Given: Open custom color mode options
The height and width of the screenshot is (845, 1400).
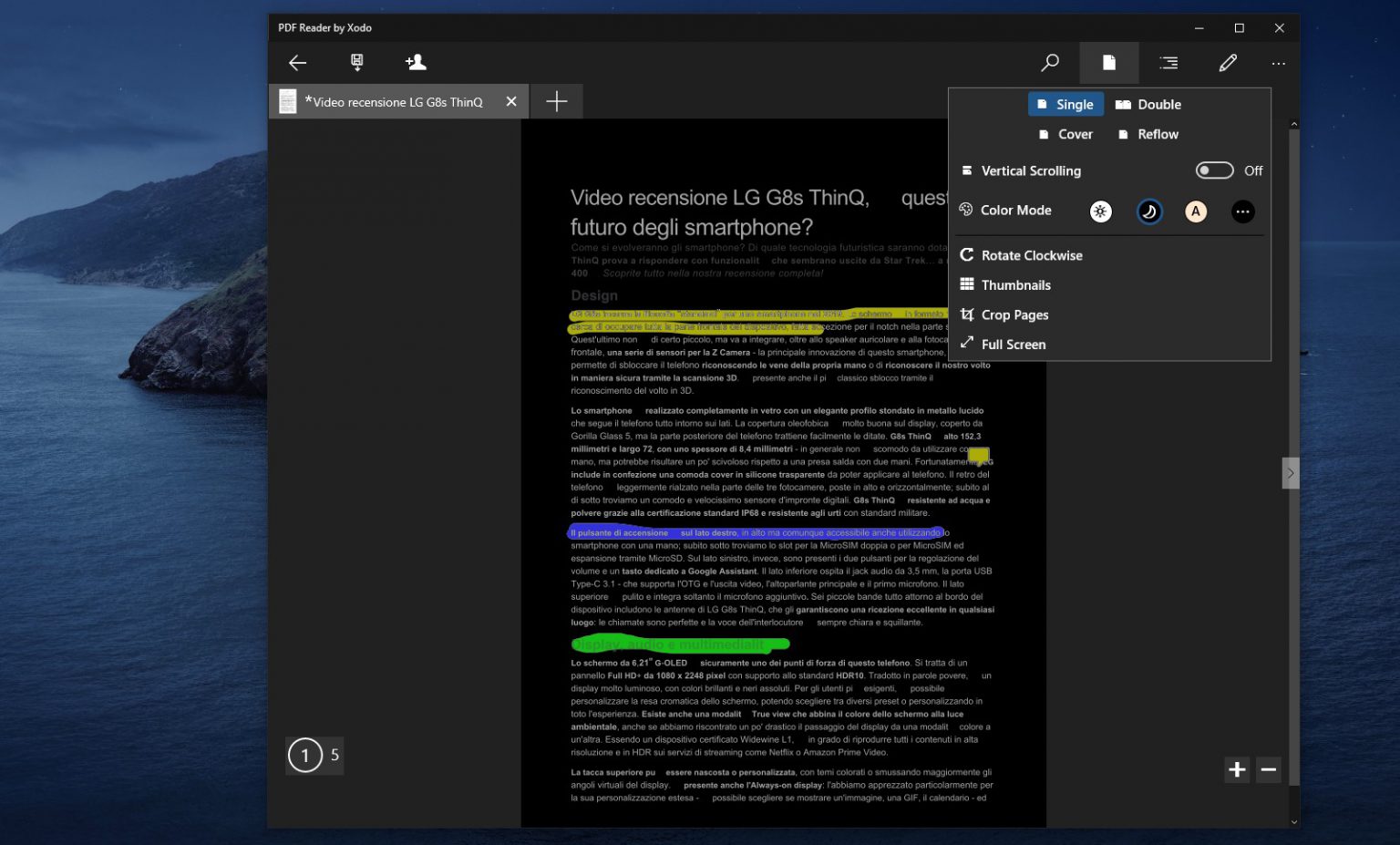Looking at the screenshot, I should (1242, 211).
